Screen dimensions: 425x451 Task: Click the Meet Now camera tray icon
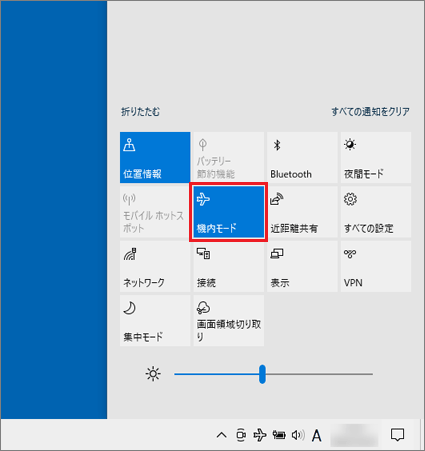(241, 435)
